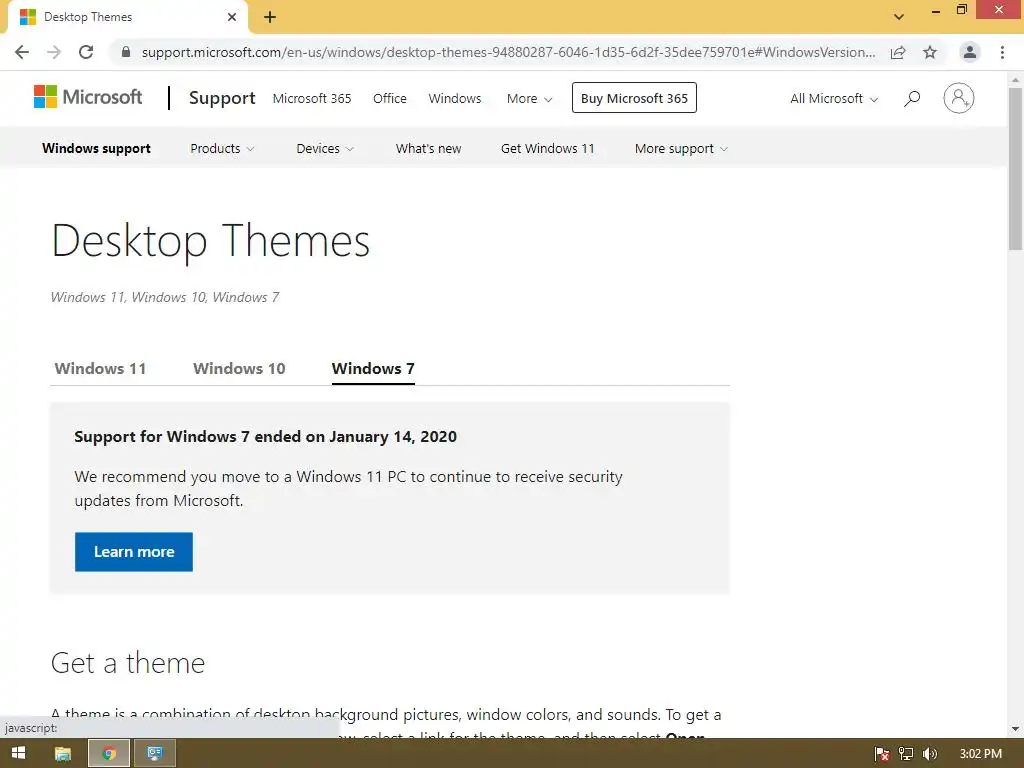Expand the All Microsoft menu
Screen dimensions: 1024x768
pos(834,99)
